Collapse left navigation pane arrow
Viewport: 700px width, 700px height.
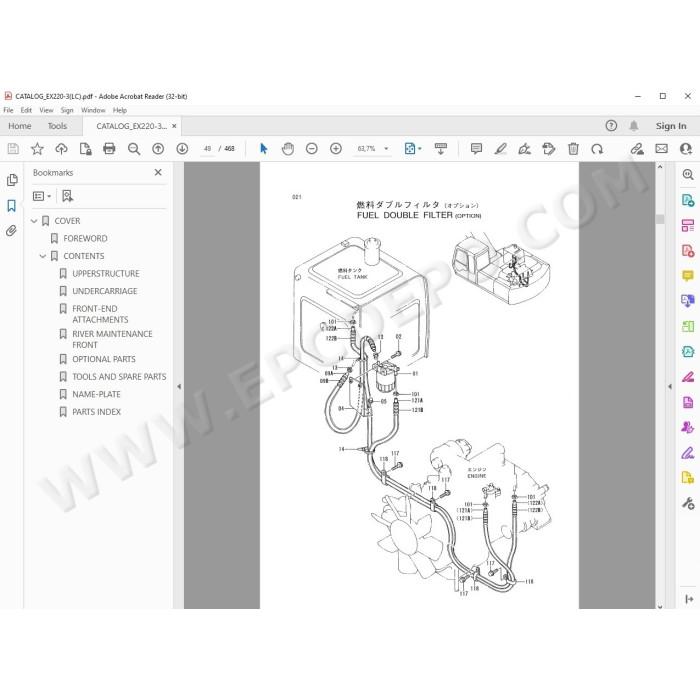coord(179,387)
